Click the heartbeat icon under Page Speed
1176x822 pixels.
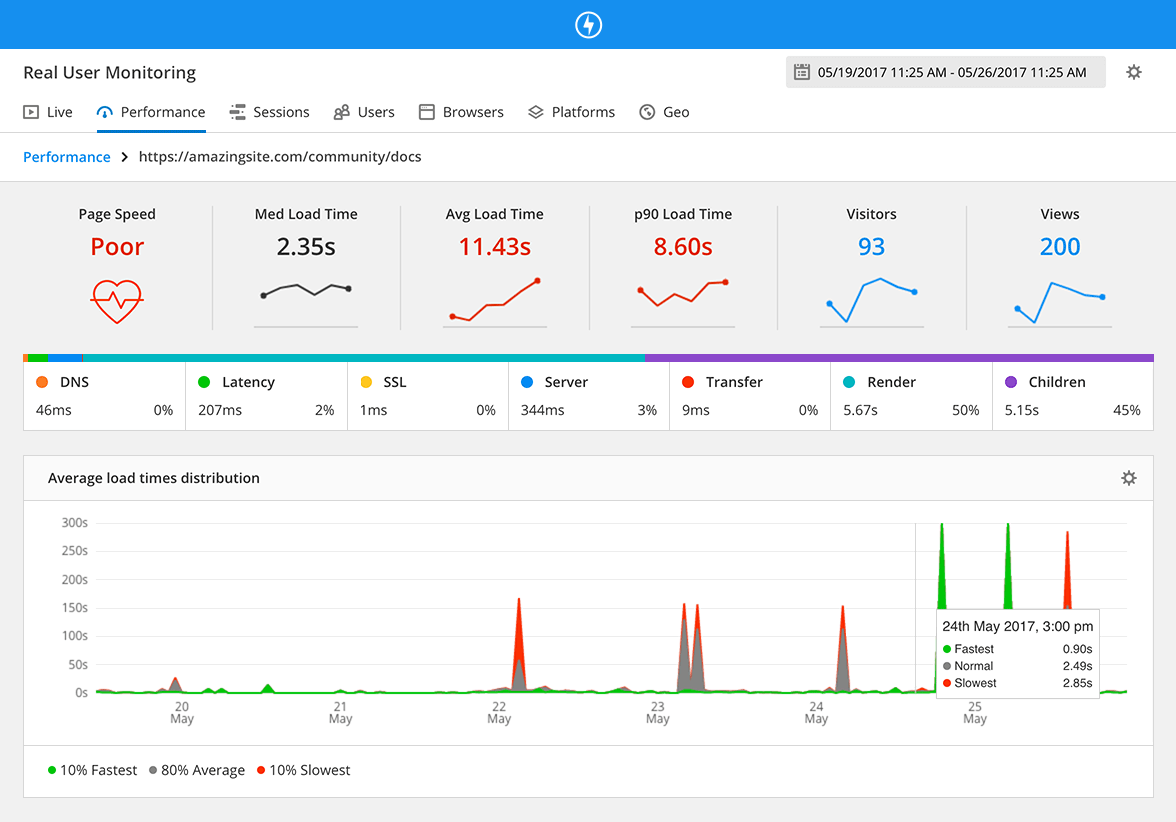point(117,302)
